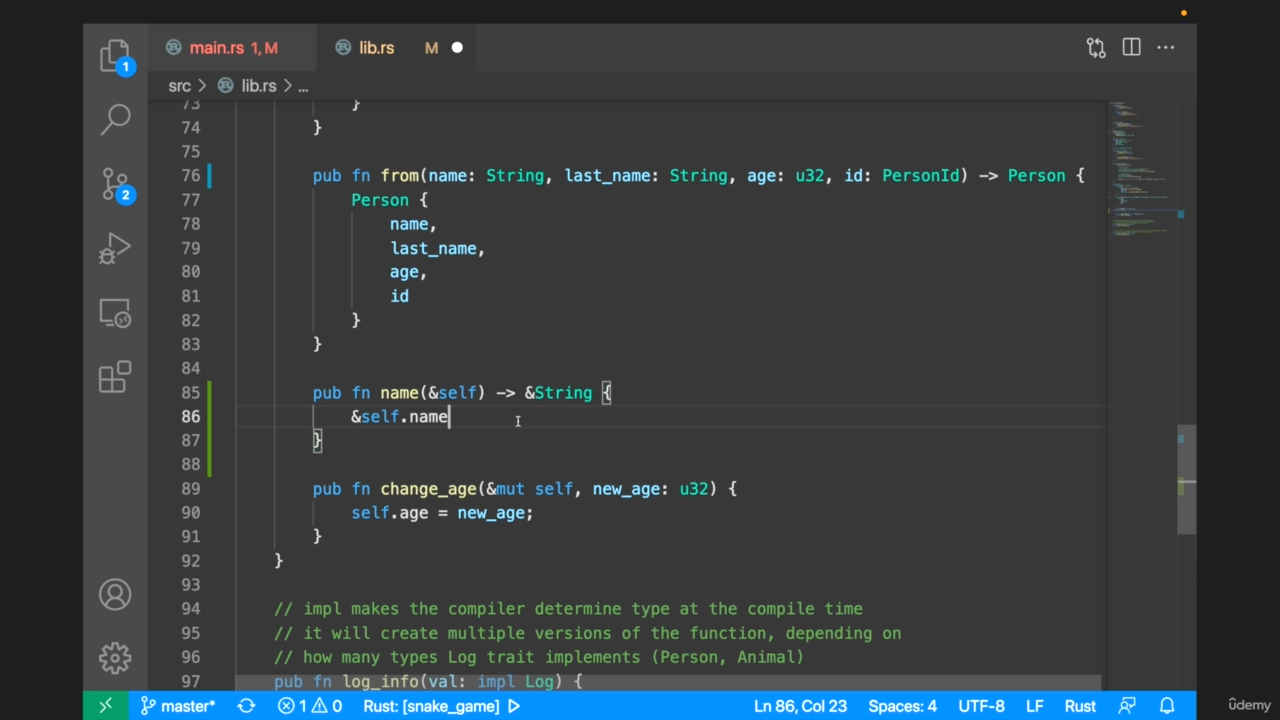Open the Extensions view
The image size is (1280, 720).
115,377
